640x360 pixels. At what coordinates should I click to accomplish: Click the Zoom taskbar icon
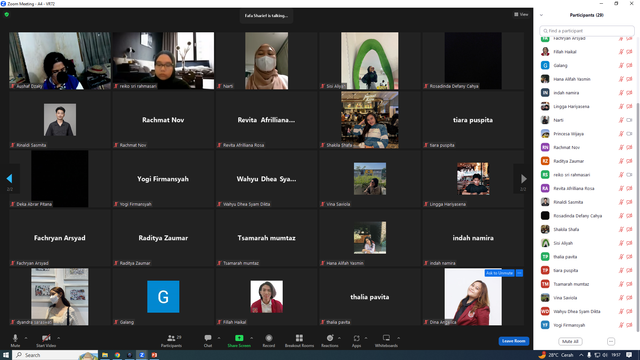click(x=142, y=355)
